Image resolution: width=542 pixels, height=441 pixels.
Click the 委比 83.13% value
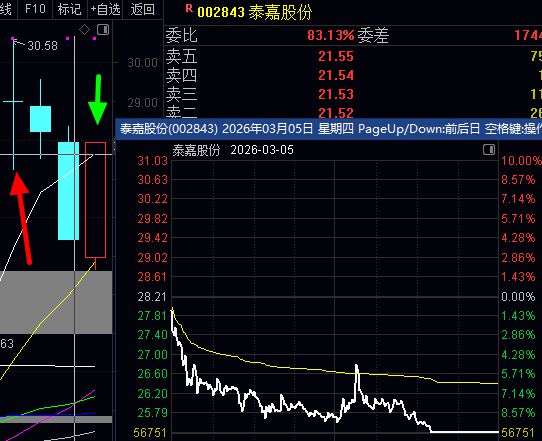tap(331, 35)
